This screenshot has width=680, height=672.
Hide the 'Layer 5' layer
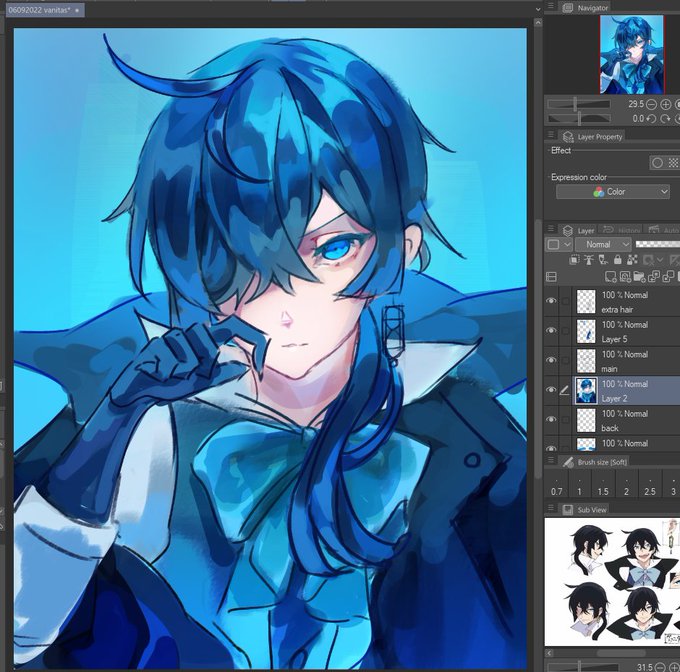(551, 330)
